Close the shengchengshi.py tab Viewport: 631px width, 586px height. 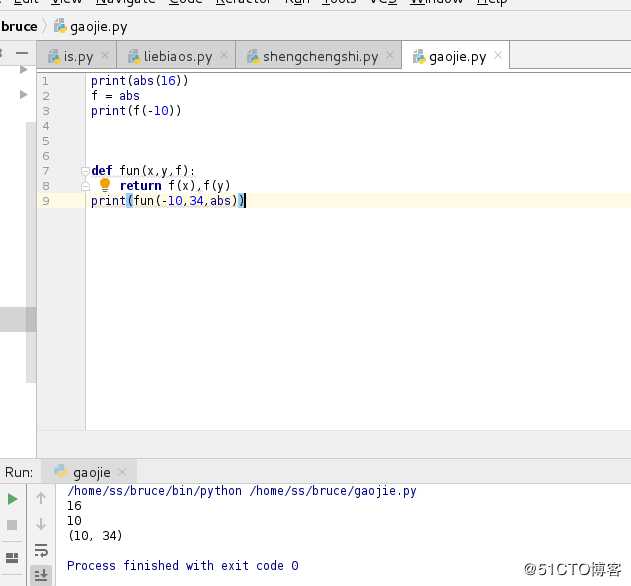pyautogui.click(x=390, y=56)
